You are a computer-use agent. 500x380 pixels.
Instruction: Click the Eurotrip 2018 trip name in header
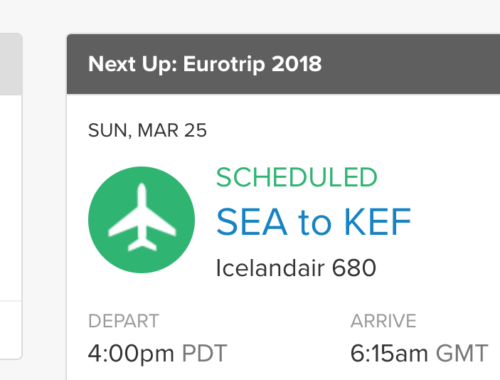click(252, 64)
